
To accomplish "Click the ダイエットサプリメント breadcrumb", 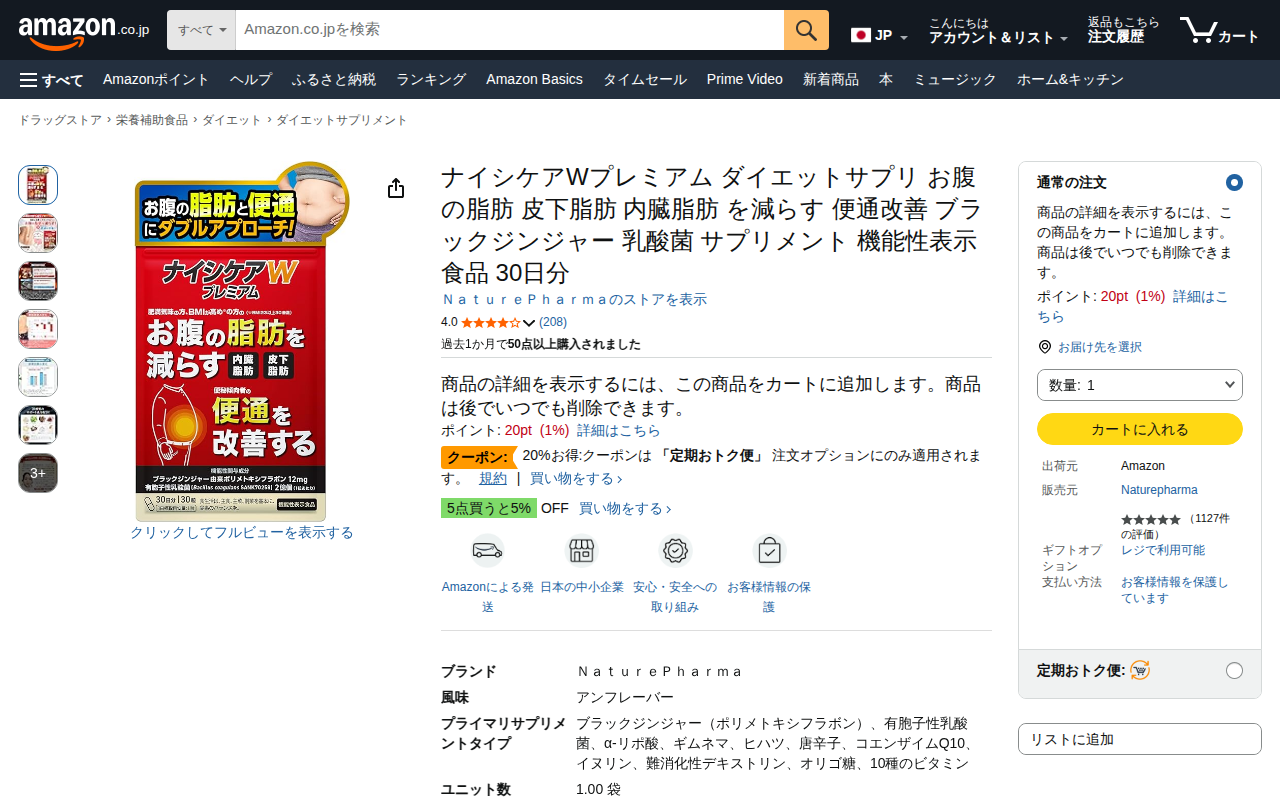I will (x=342, y=120).
